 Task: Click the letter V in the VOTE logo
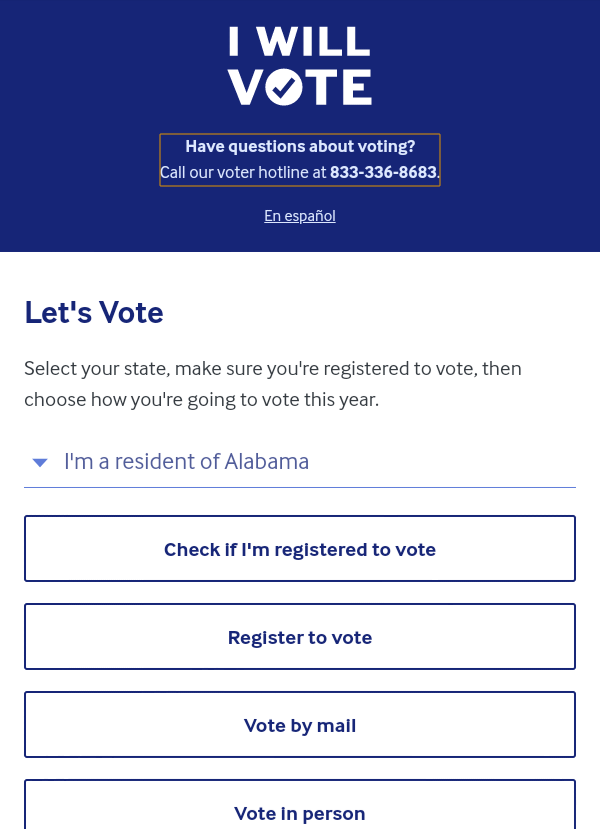coord(245,87)
